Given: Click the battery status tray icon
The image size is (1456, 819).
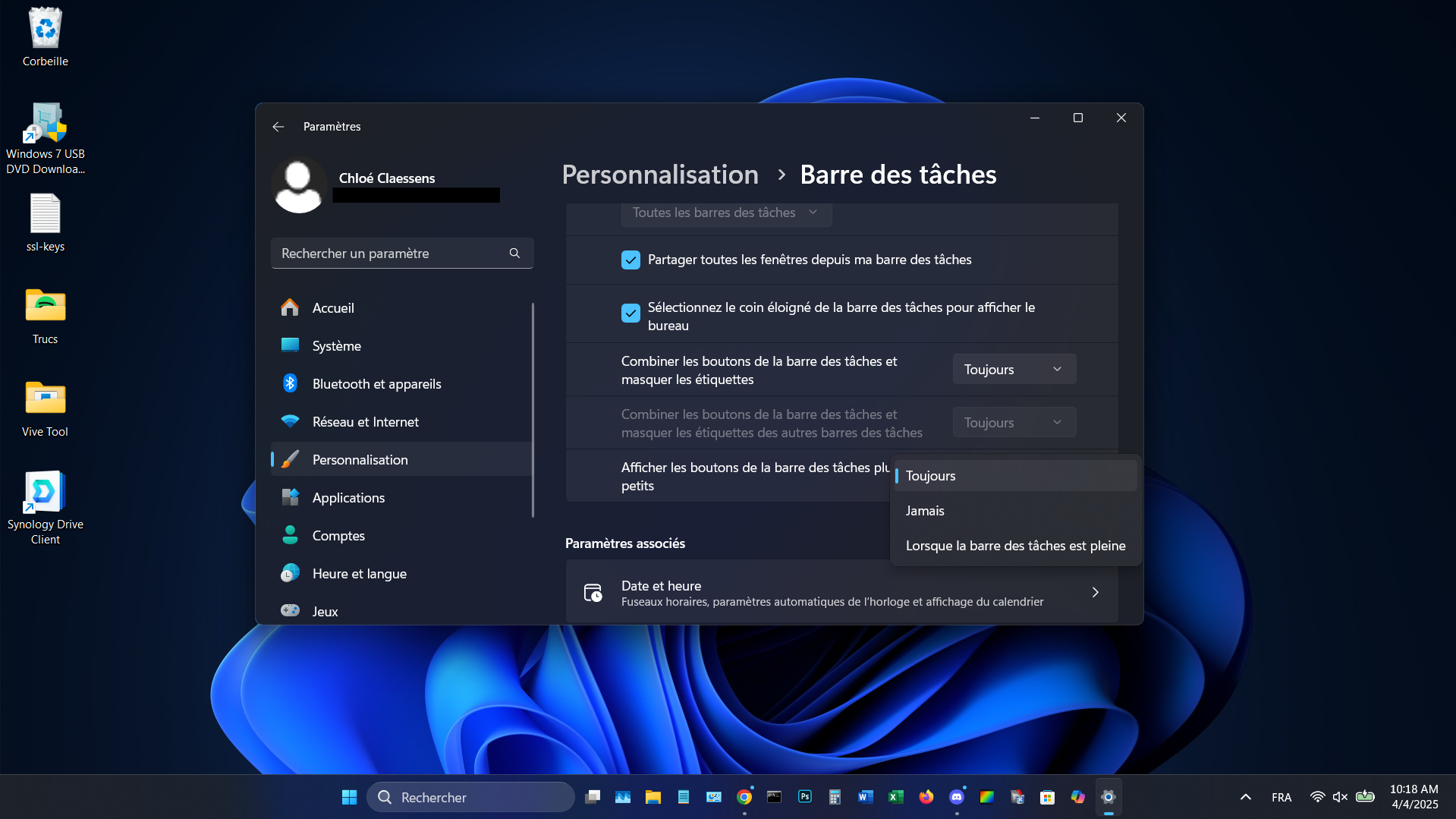Looking at the screenshot, I should coord(1365,797).
